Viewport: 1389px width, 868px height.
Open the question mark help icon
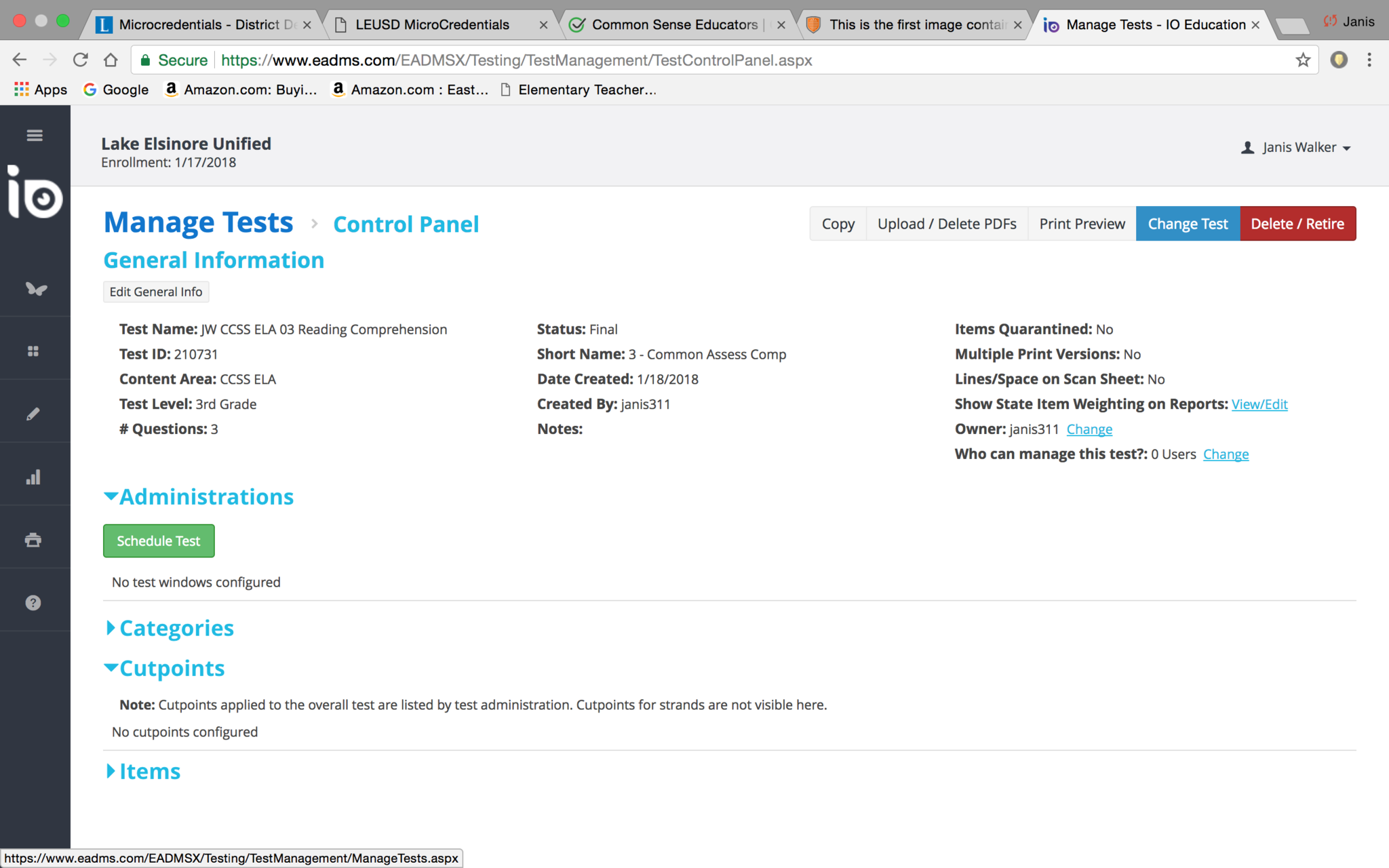[x=33, y=603]
